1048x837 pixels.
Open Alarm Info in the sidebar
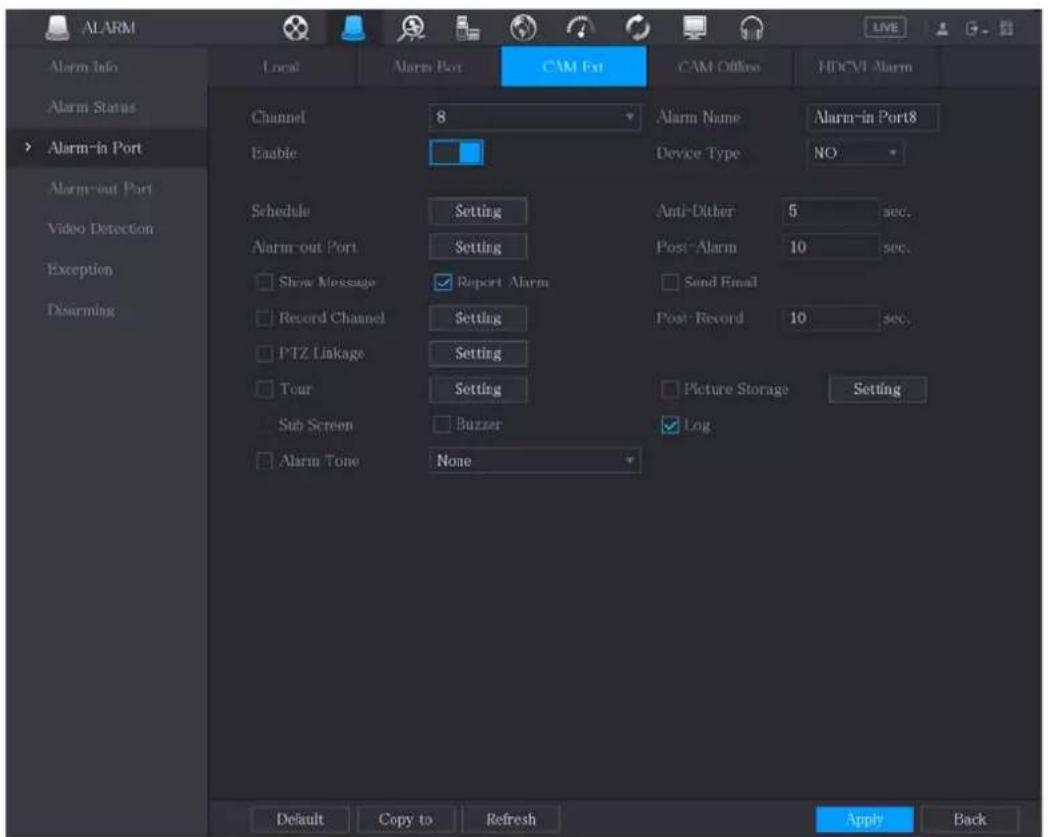[83, 67]
